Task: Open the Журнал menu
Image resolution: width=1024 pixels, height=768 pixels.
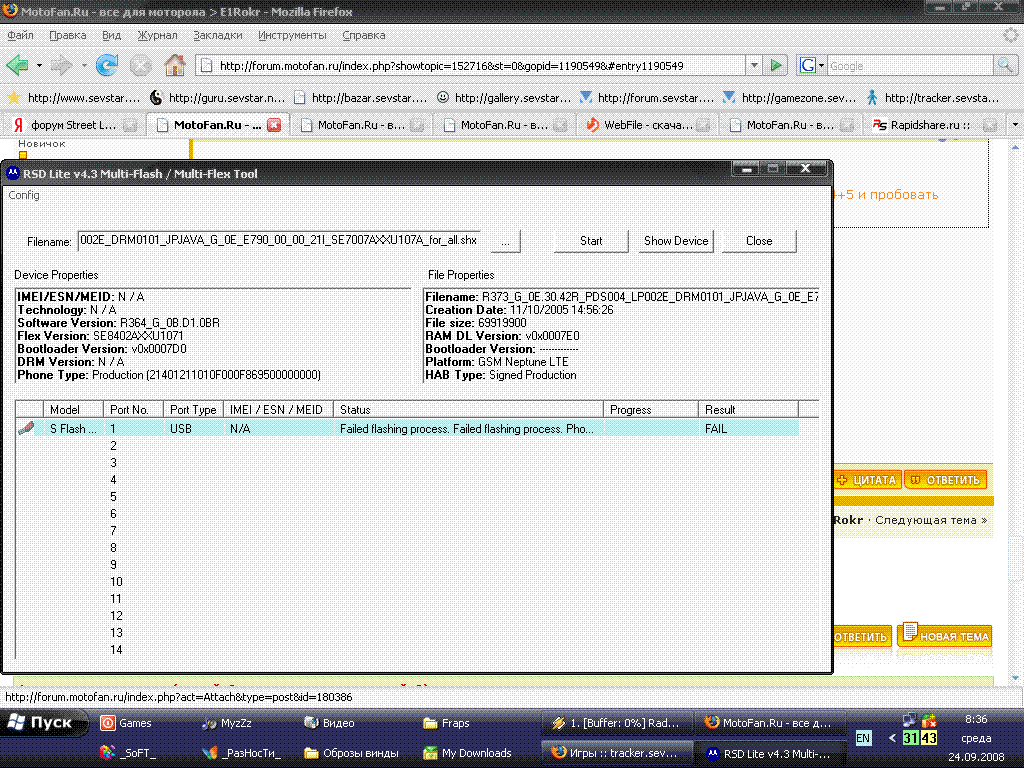Action: click(x=157, y=35)
